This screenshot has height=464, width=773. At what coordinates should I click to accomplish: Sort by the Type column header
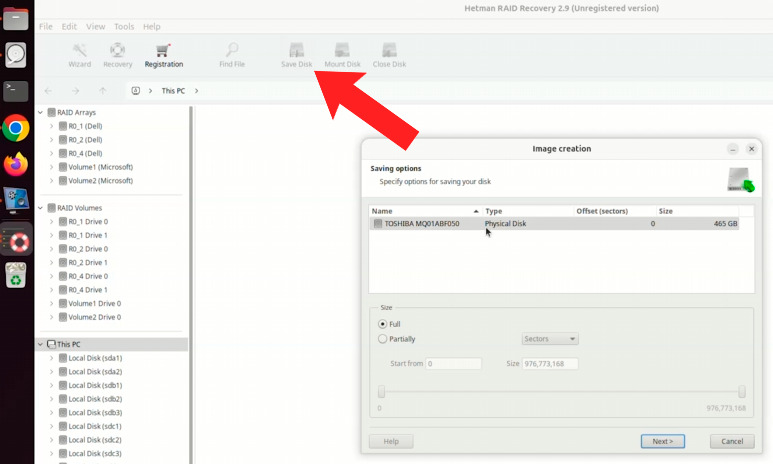click(x=528, y=211)
